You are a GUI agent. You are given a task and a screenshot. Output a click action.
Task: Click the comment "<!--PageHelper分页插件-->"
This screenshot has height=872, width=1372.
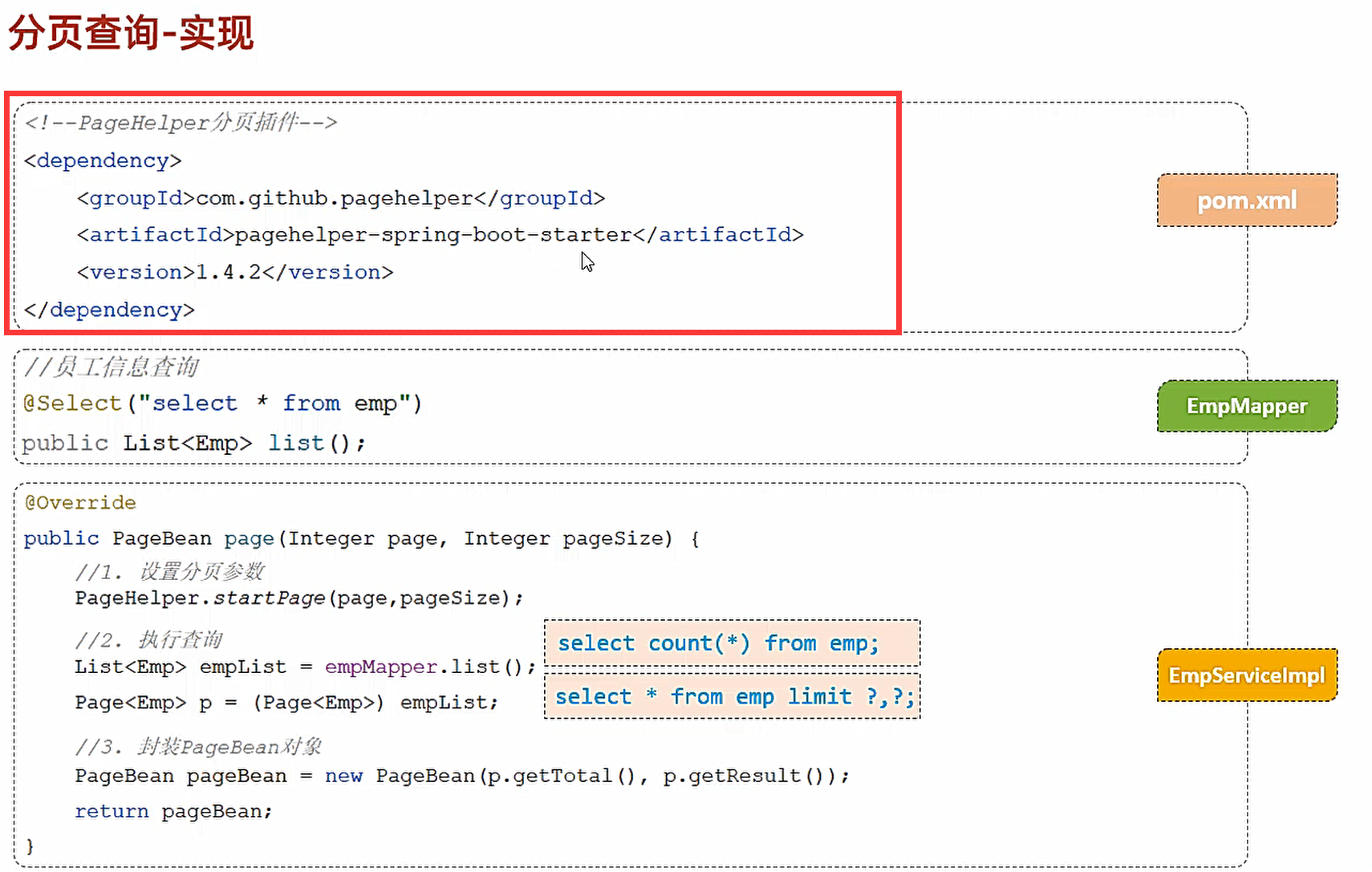181,122
